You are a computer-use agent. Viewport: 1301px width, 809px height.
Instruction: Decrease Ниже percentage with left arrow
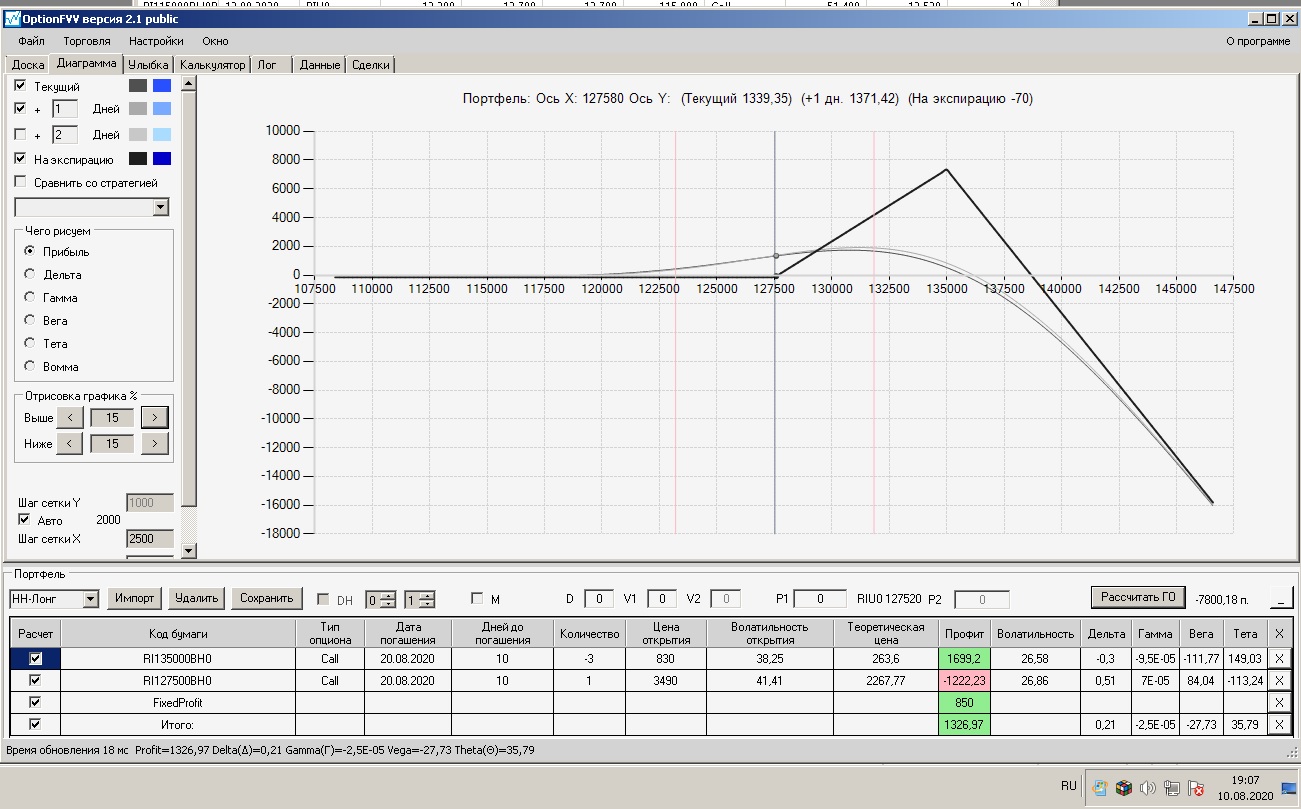pyautogui.click(x=69, y=443)
